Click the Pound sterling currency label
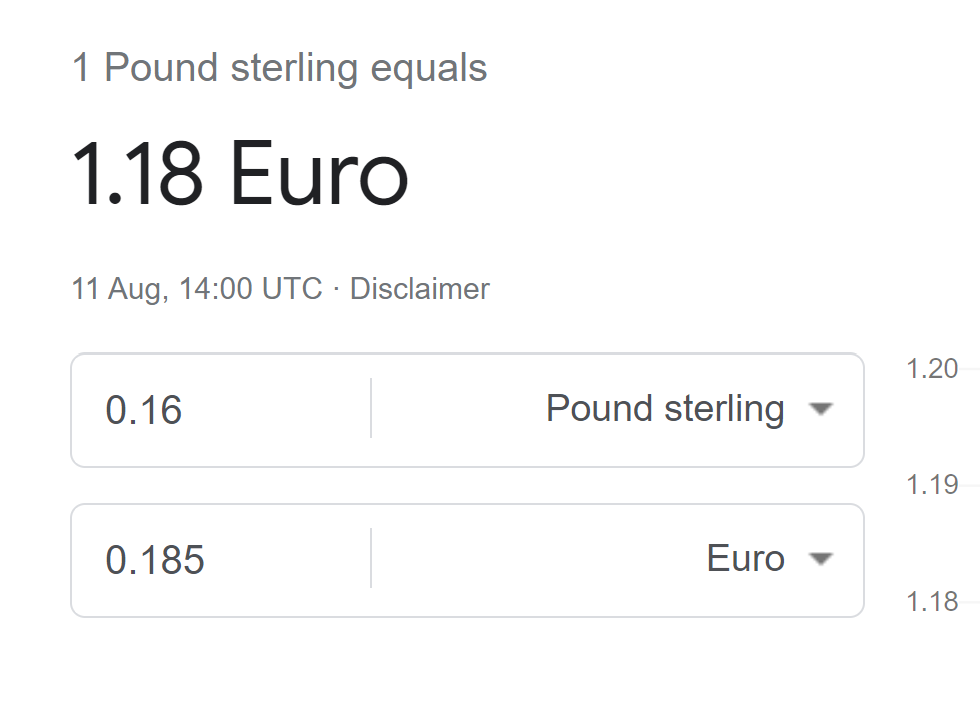 point(664,409)
